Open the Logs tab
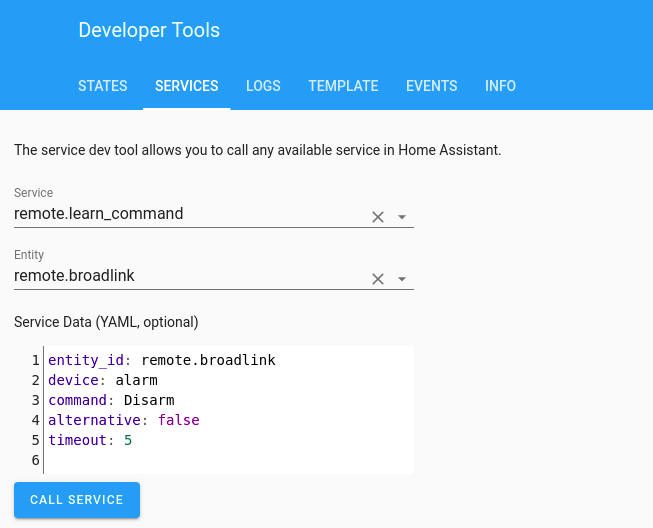The width and height of the screenshot is (653, 528). (263, 86)
